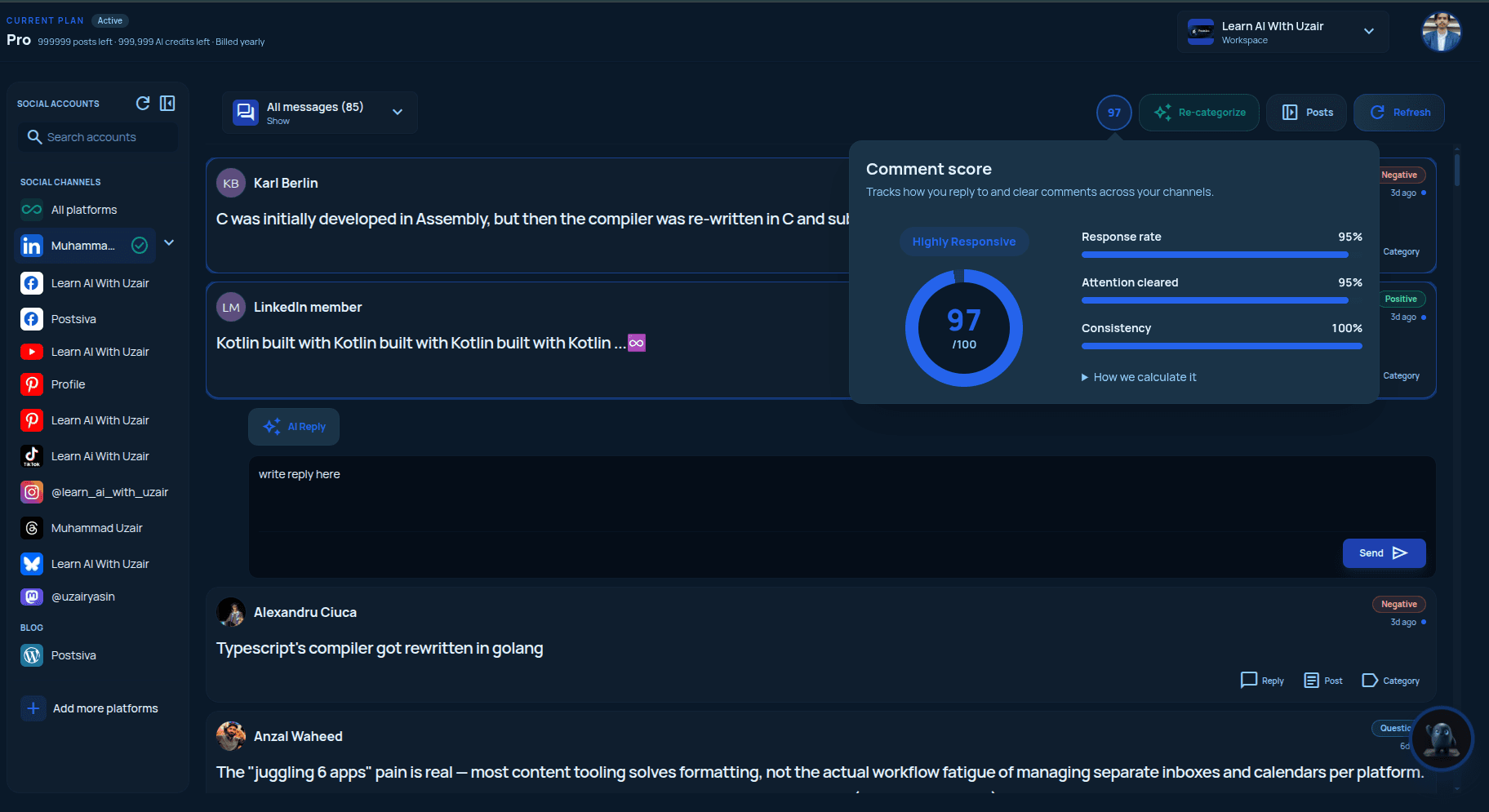Toggle the LinkedIn account connected checkmark
The height and width of the screenshot is (812, 1489).
140,245
